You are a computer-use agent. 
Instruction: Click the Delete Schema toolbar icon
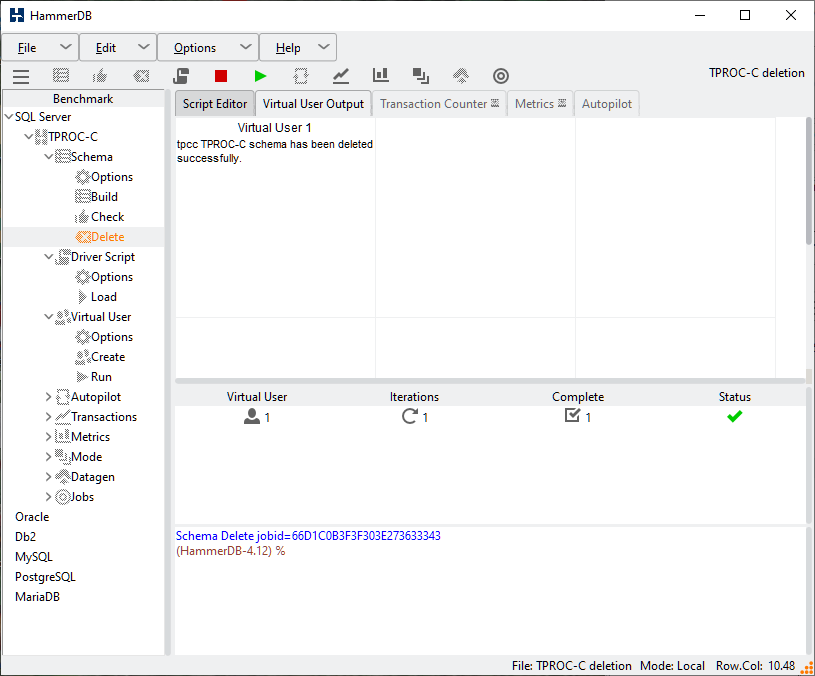(141, 76)
